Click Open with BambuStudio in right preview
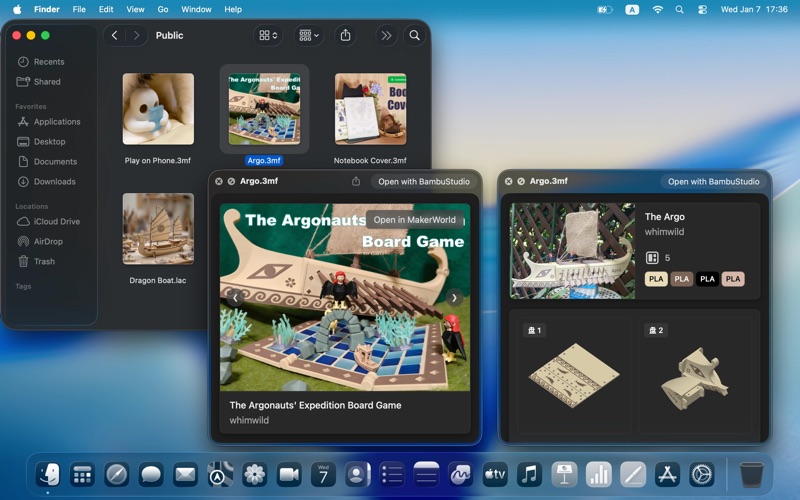Screen dimensions: 800x500 click(713, 182)
